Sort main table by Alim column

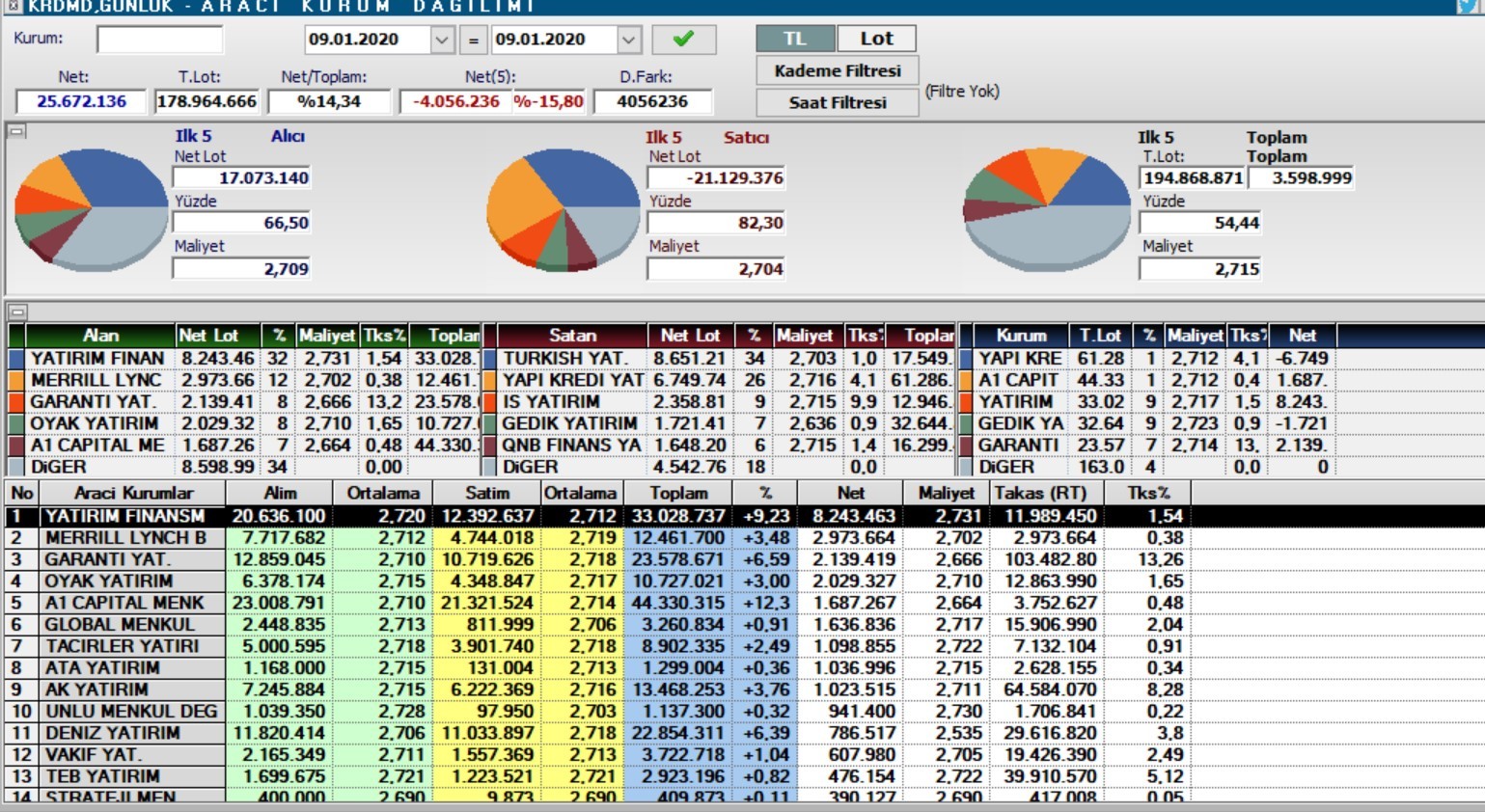pyautogui.click(x=280, y=493)
